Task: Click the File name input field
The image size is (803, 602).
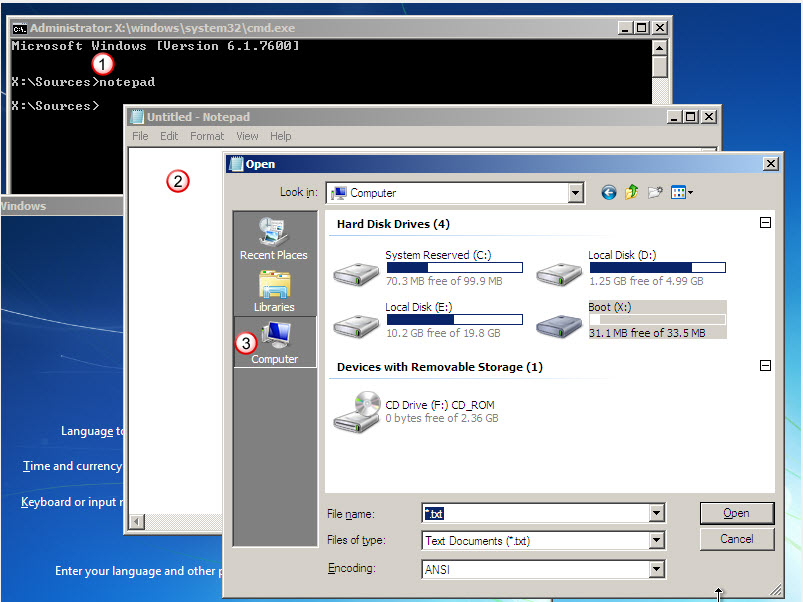Action: (536, 513)
